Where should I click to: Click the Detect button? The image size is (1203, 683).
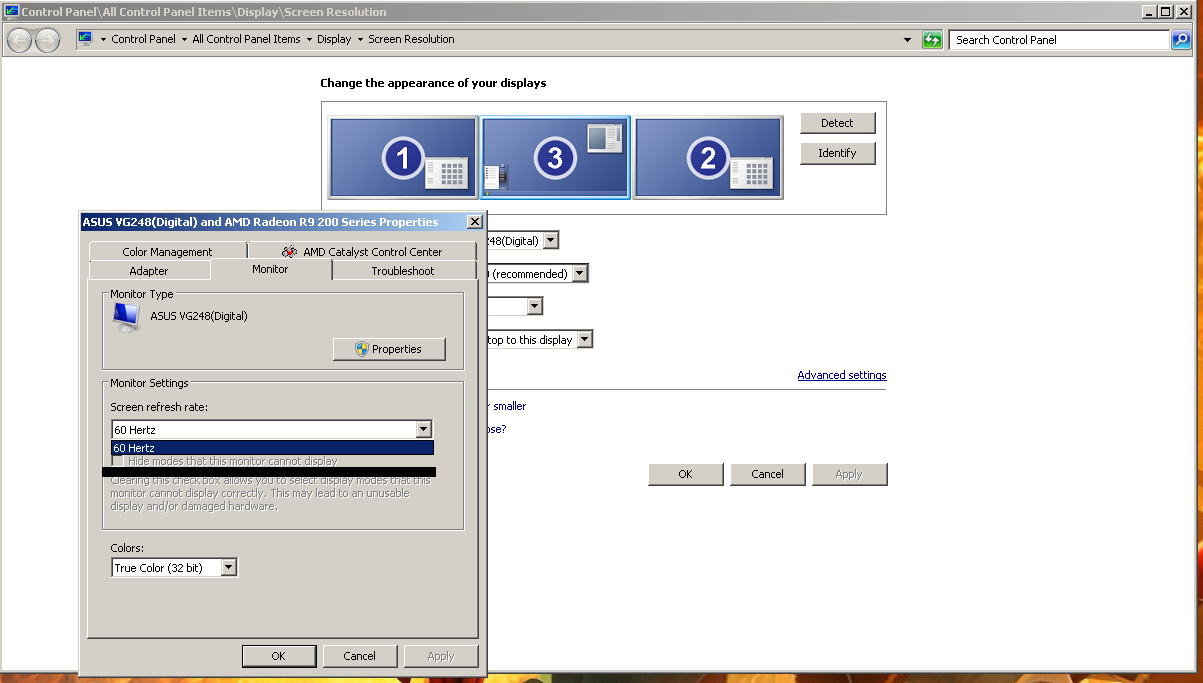pos(837,123)
